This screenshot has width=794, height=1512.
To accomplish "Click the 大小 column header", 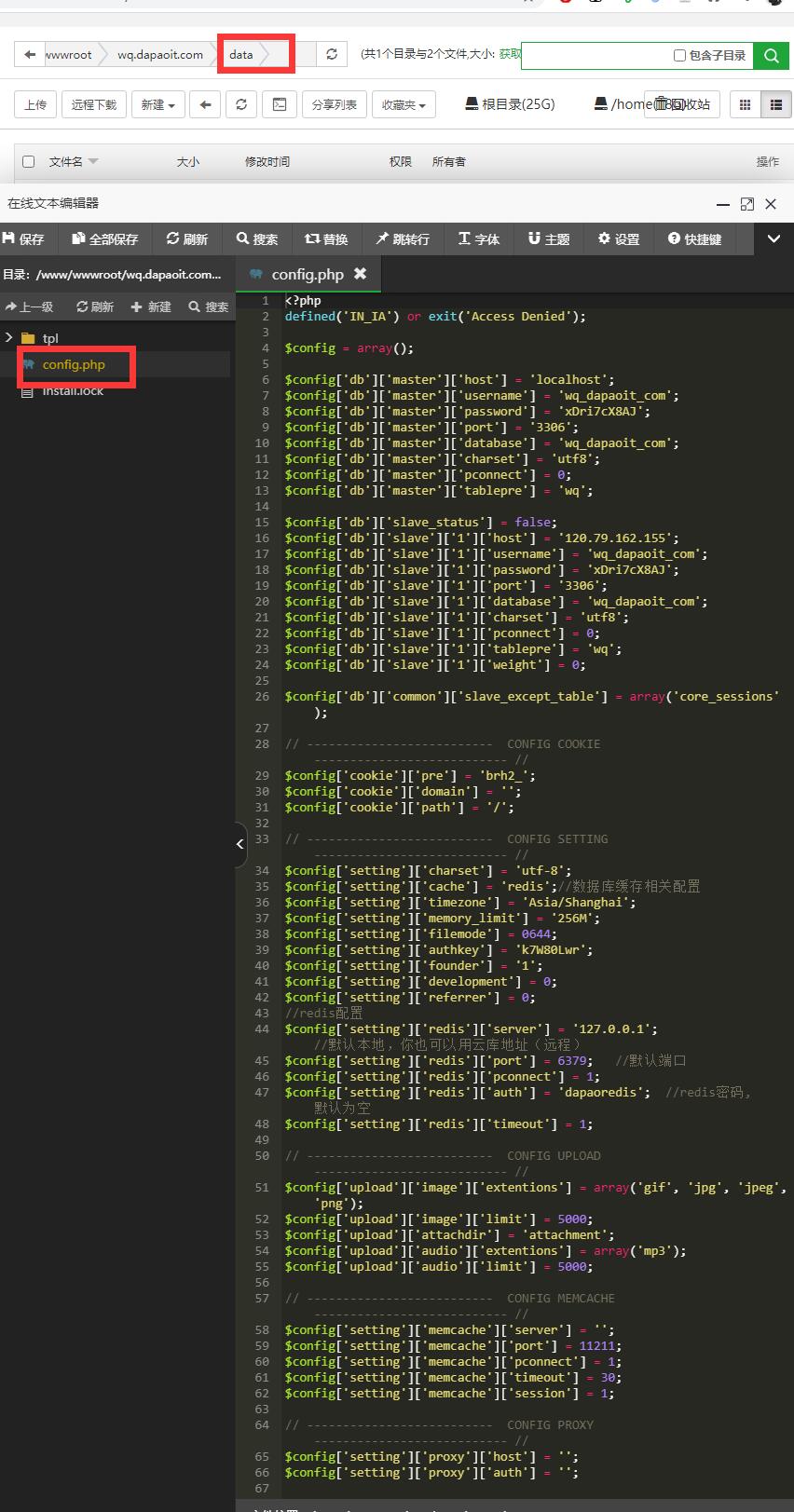I will click(188, 162).
